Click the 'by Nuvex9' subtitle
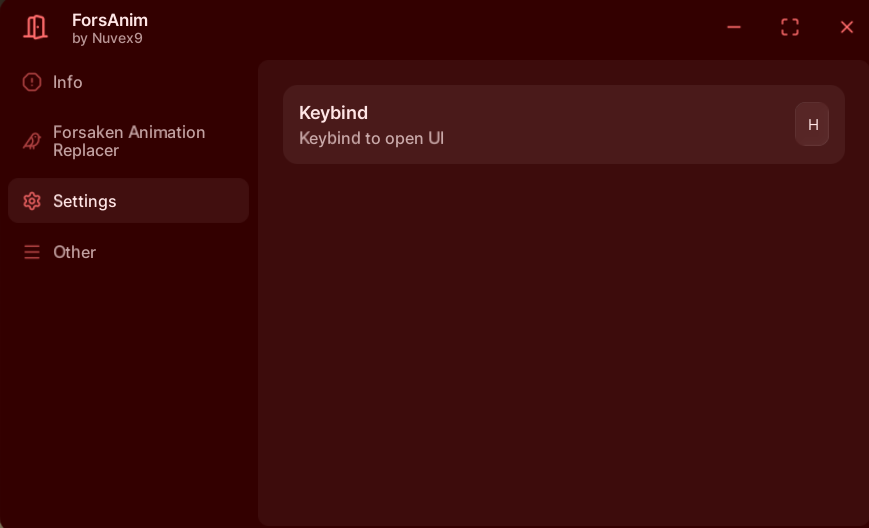The width and height of the screenshot is (869, 528). tap(107, 38)
